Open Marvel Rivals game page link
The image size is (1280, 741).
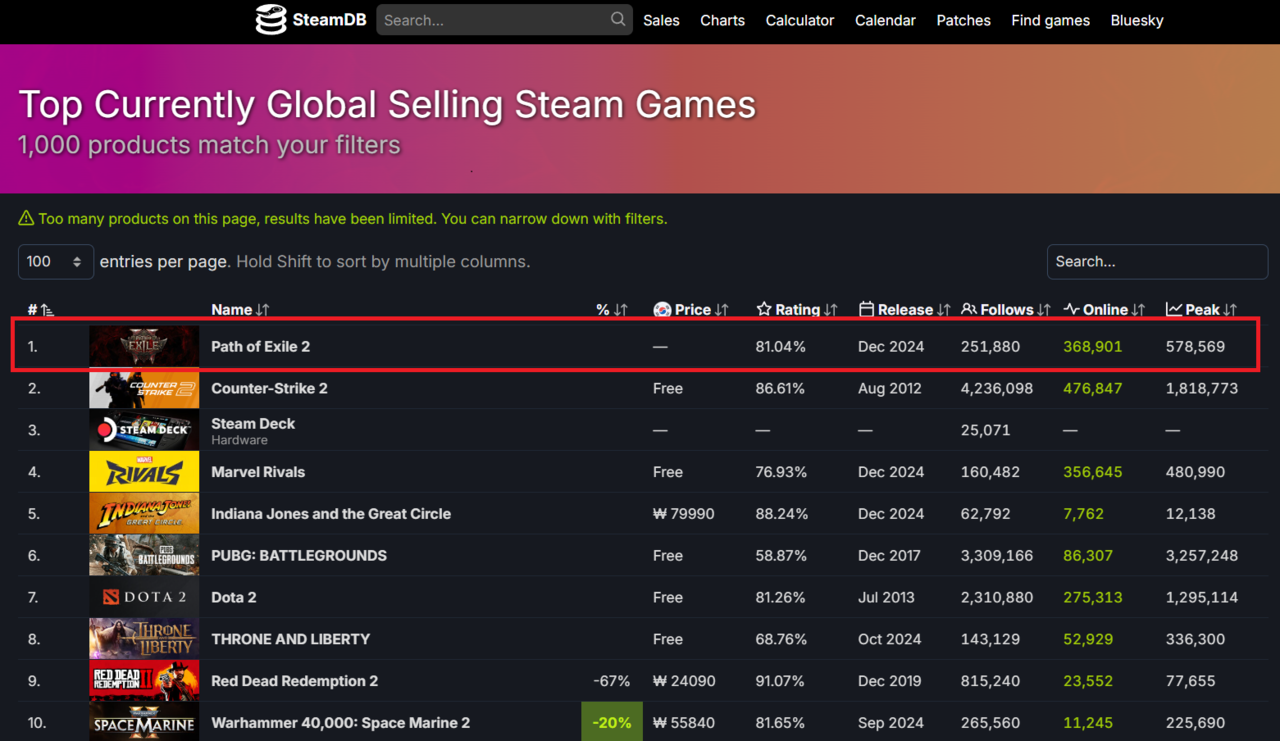click(258, 472)
